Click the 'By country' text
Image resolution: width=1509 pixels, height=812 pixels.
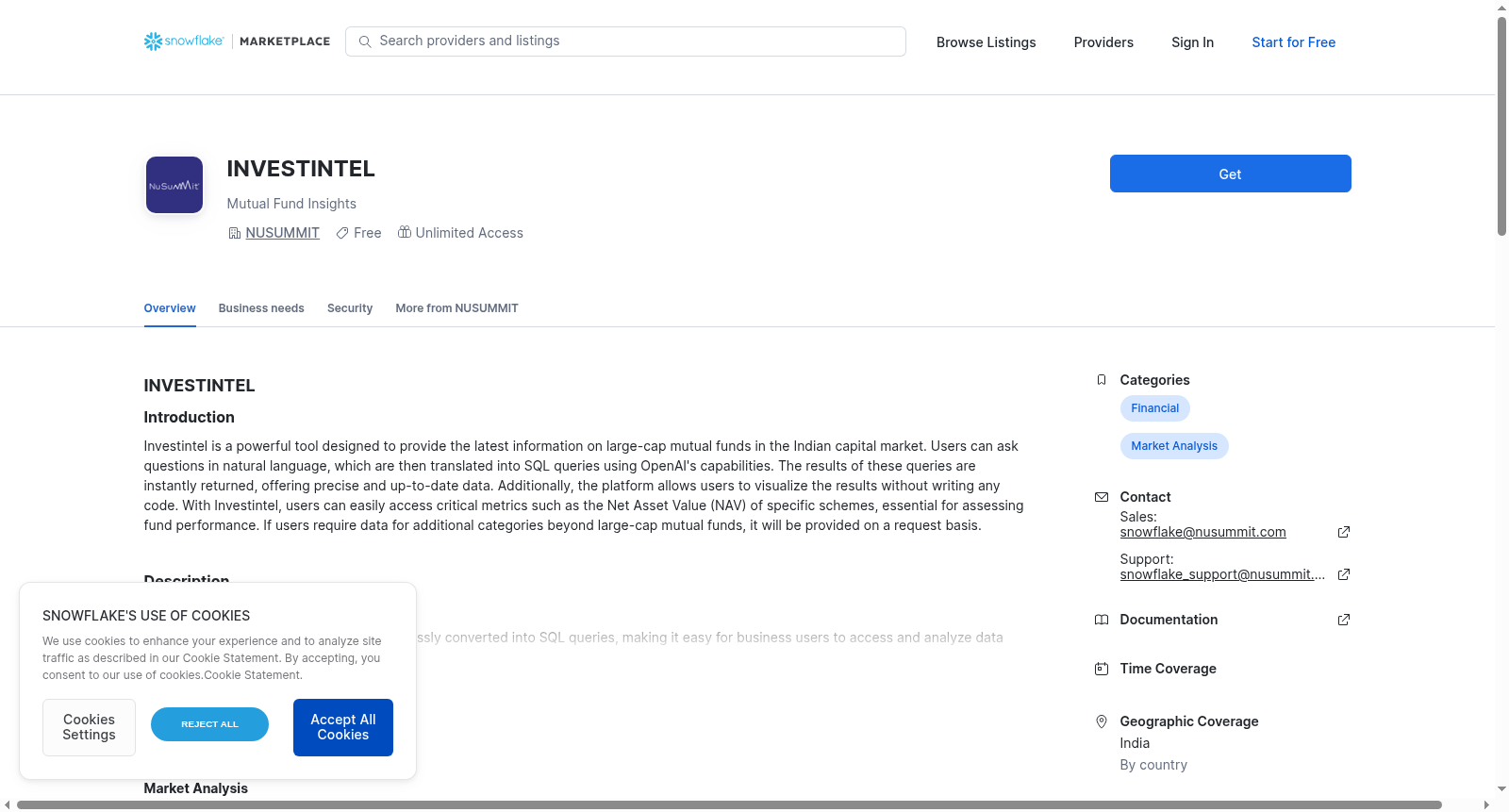point(1153,765)
